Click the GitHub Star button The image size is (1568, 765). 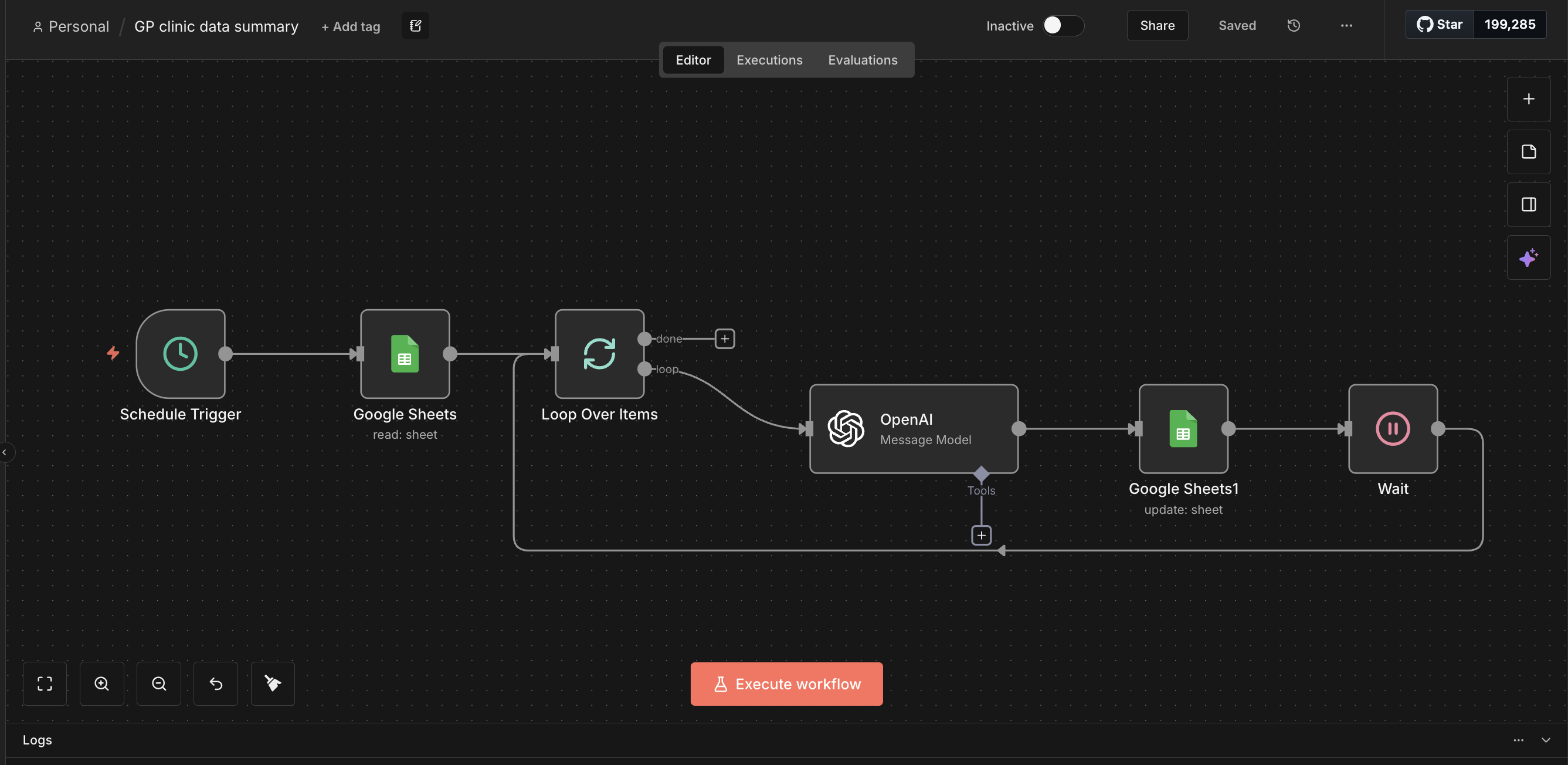click(x=1440, y=25)
